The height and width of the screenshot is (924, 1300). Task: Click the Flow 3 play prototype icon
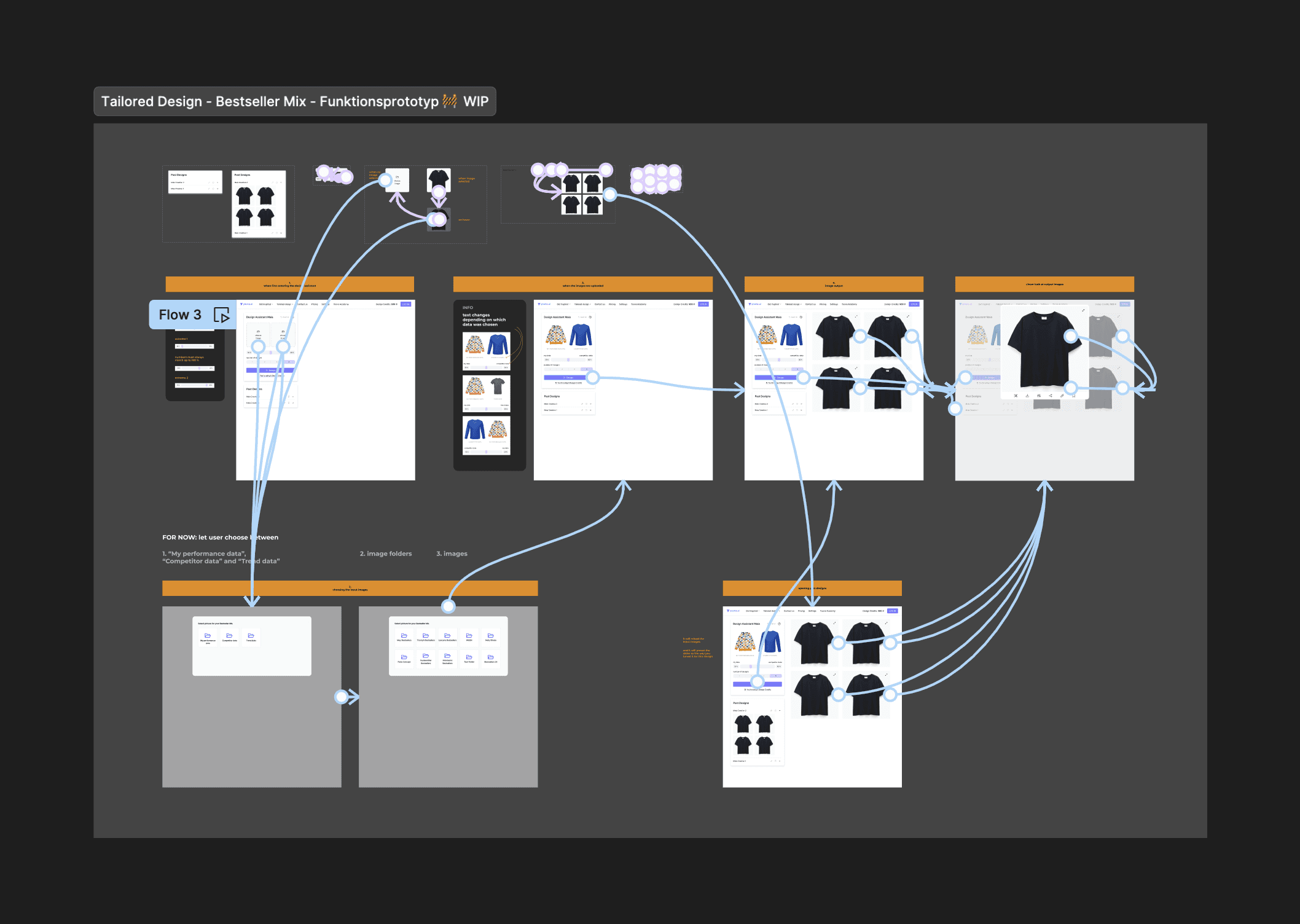221,315
